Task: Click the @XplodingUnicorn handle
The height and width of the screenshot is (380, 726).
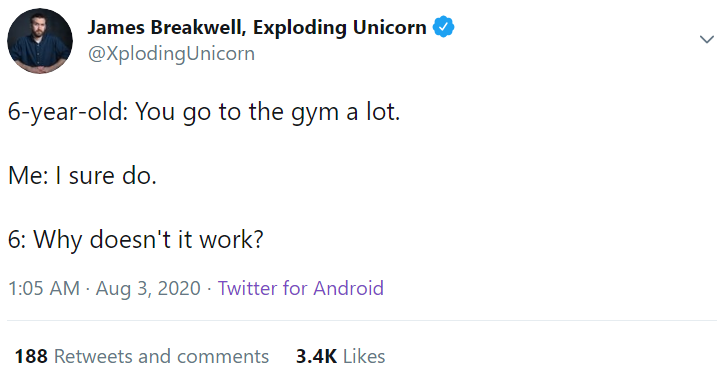Action: 171,54
